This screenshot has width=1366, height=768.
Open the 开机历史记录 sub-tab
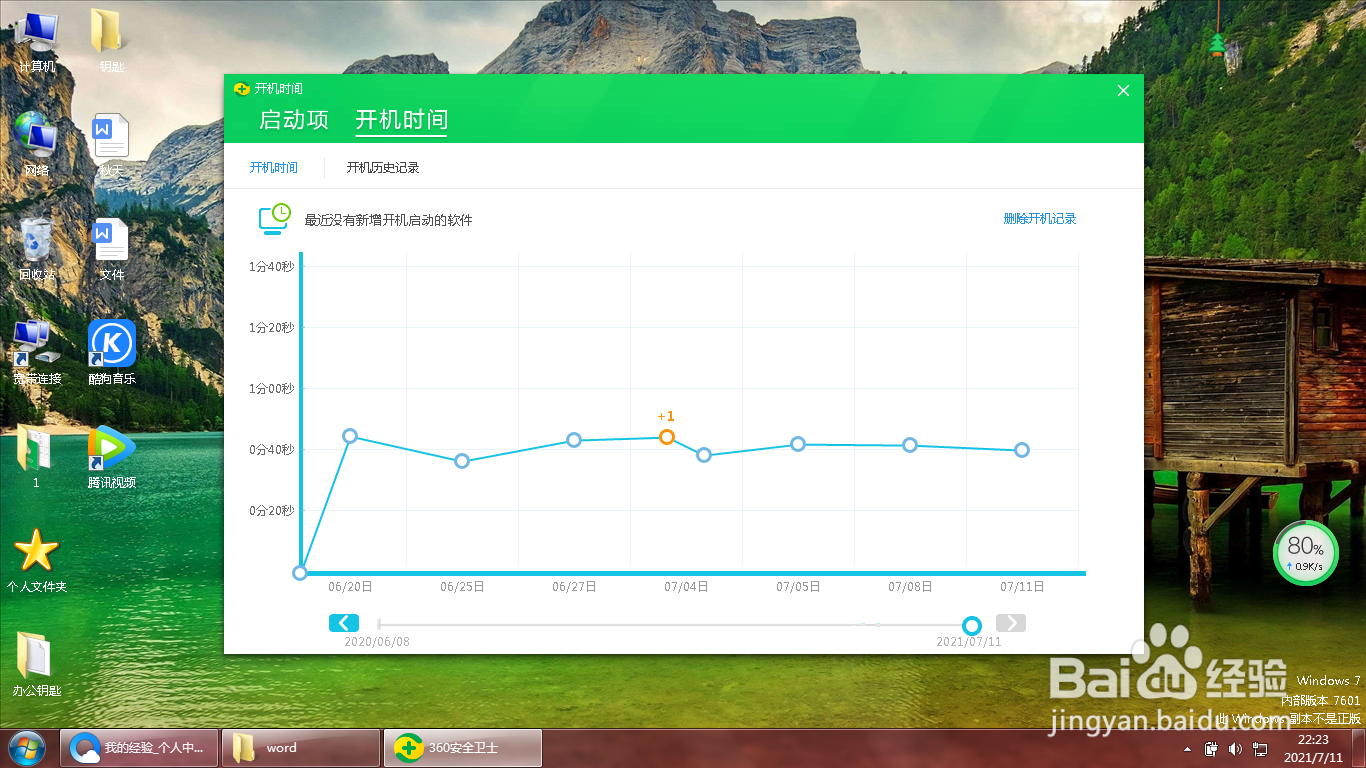point(383,167)
